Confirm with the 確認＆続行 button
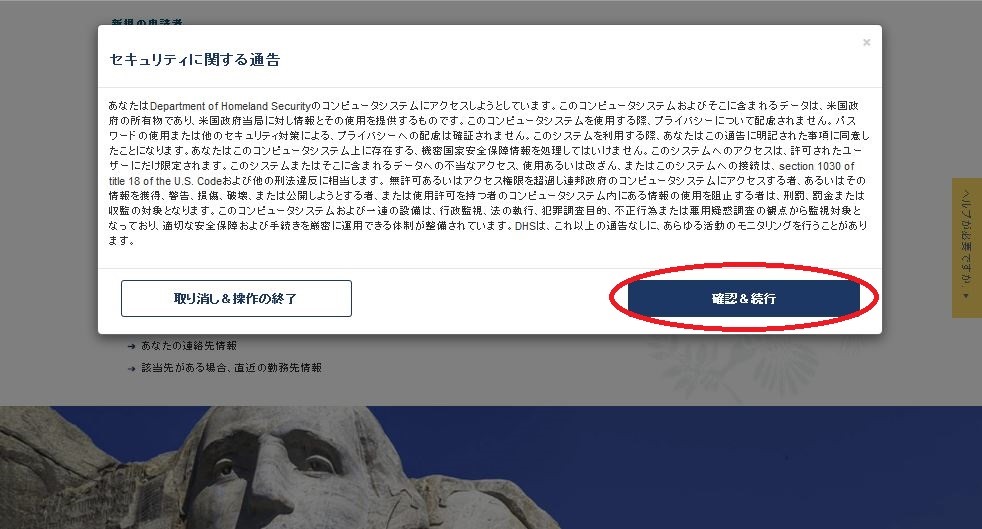 click(x=743, y=298)
